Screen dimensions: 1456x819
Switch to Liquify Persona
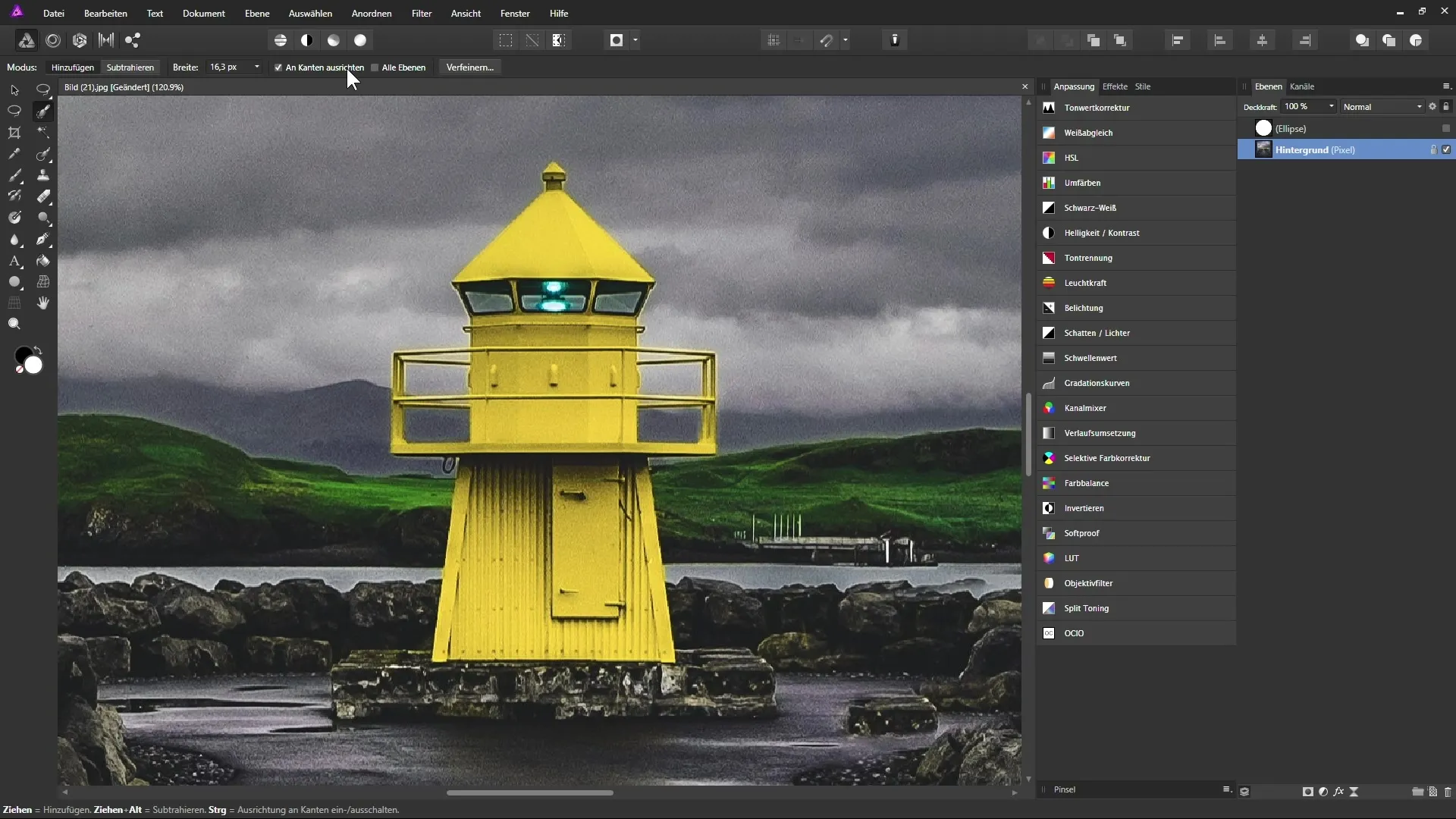[x=53, y=40]
